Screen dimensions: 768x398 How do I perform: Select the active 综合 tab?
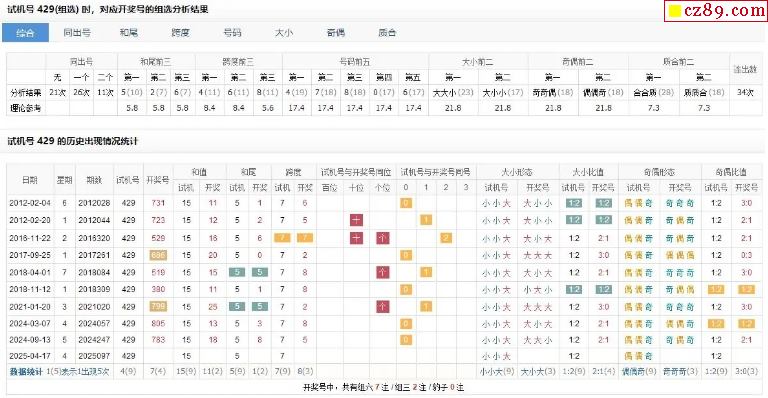coord(25,32)
